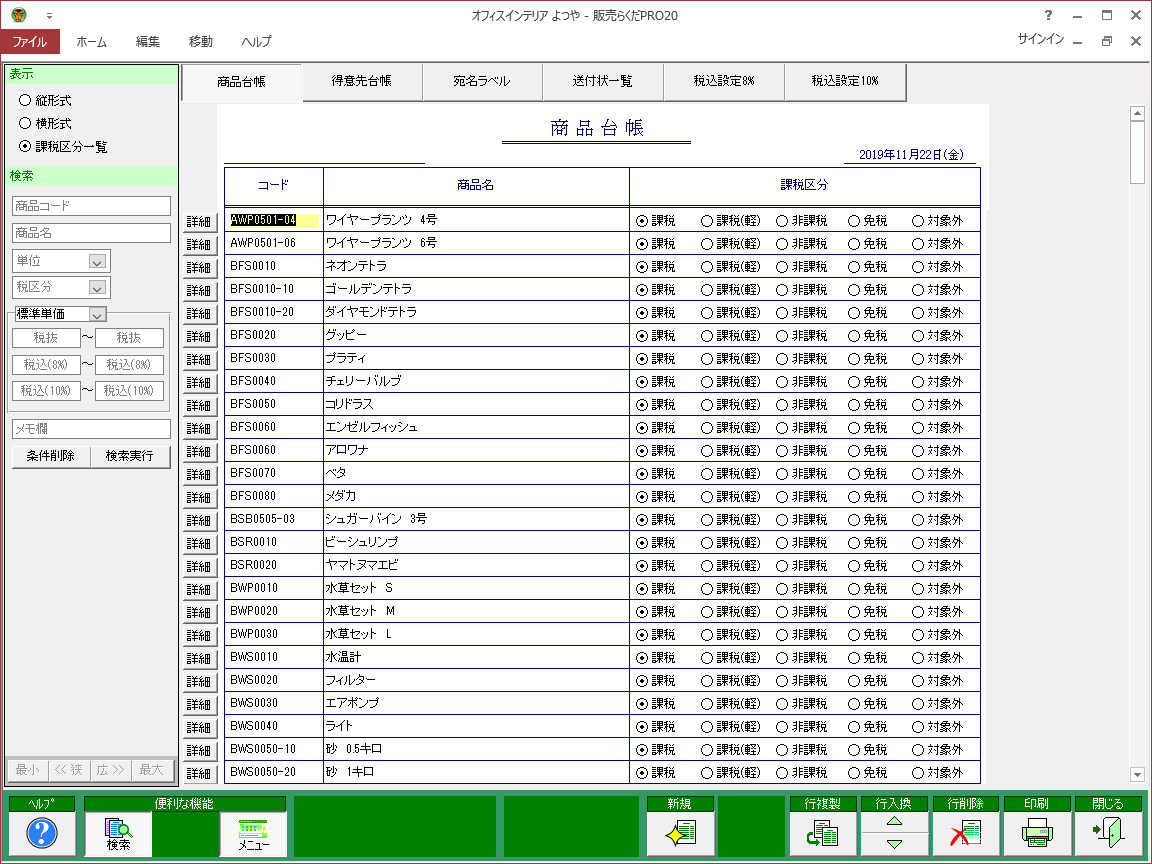
Task: Click the 最小 zoom button
Action: [x=27, y=770]
